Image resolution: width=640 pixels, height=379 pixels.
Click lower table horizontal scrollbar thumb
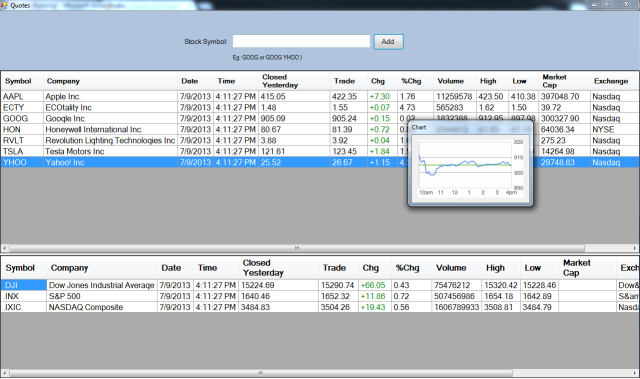coord(261,373)
